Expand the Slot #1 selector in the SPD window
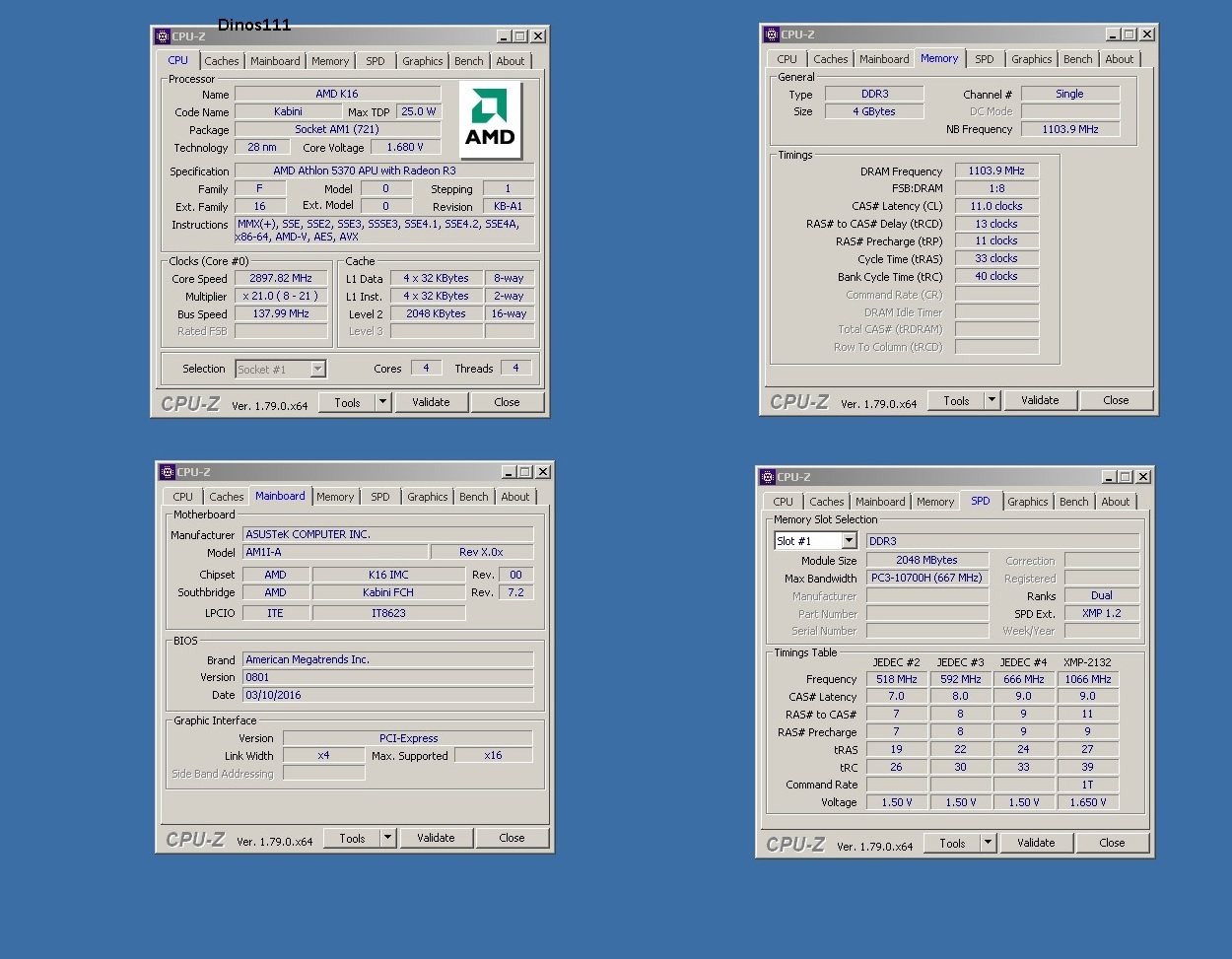The height and width of the screenshot is (959, 1232). (x=849, y=541)
